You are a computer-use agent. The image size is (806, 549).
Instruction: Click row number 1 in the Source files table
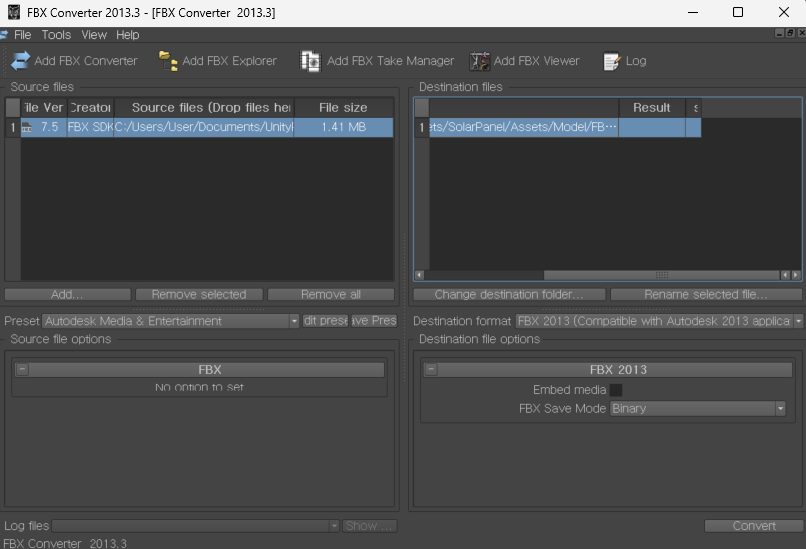pyautogui.click(x=13, y=127)
